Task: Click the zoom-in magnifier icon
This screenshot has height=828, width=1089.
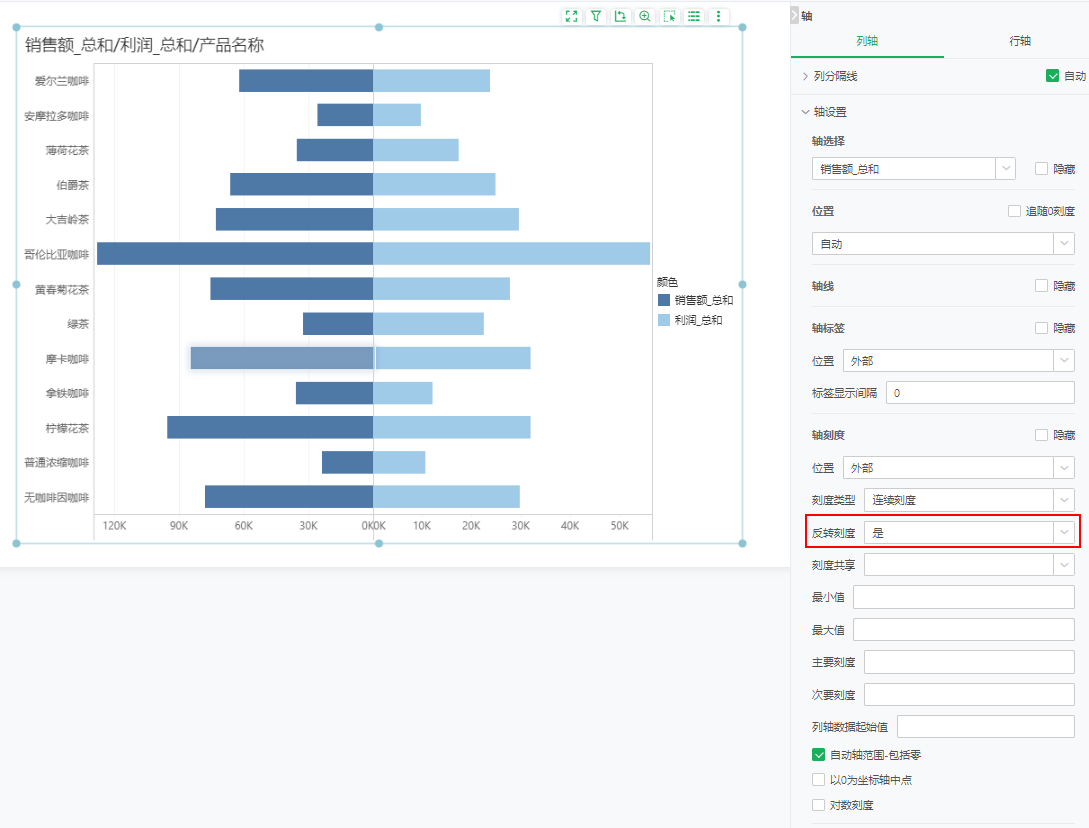Action: pyautogui.click(x=645, y=16)
